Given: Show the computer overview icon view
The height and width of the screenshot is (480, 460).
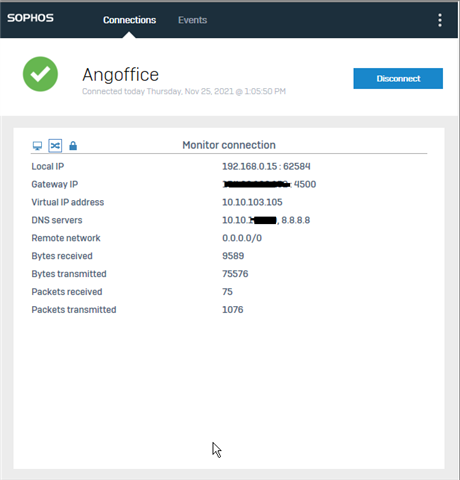Looking at the screenshot, I should pos(37,146).
